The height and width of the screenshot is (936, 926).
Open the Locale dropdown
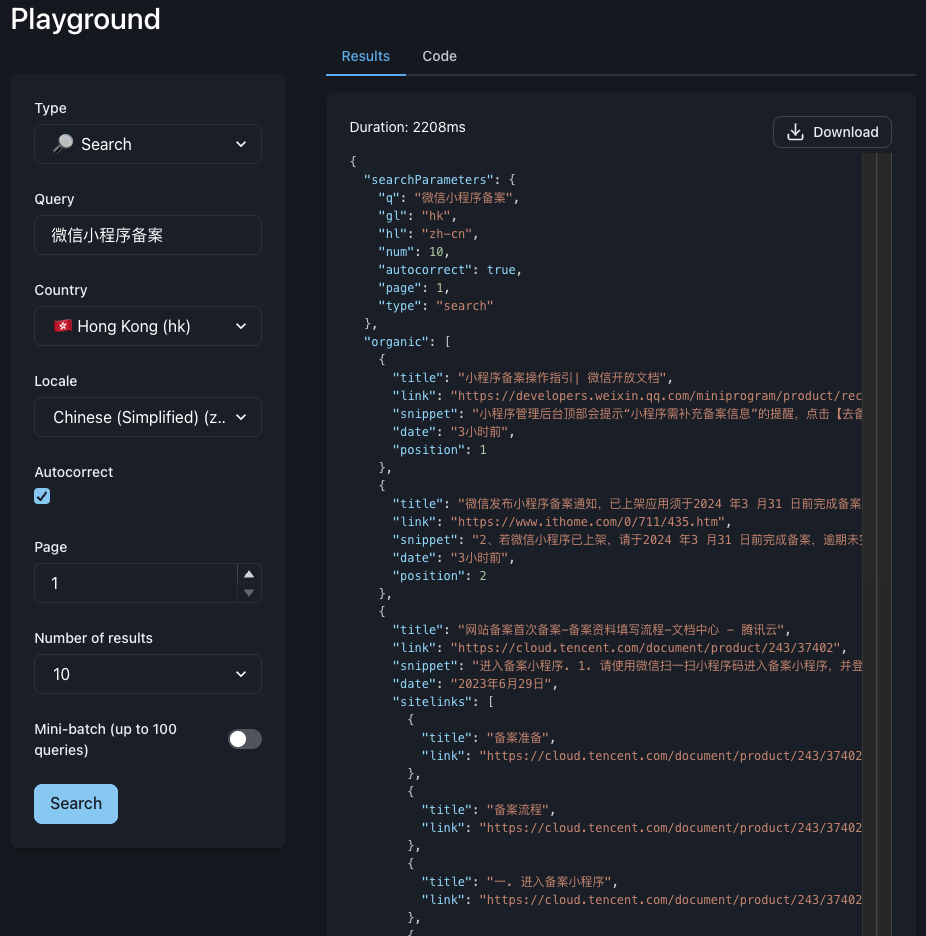pos(148,417)
